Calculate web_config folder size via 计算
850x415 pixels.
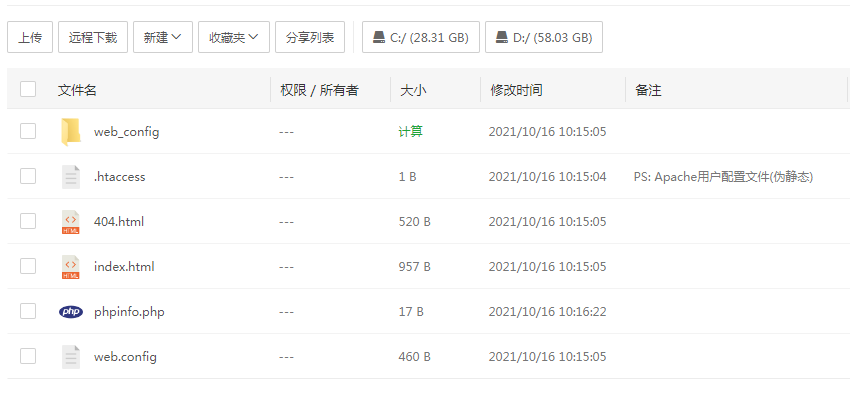[x=410, y=132]
